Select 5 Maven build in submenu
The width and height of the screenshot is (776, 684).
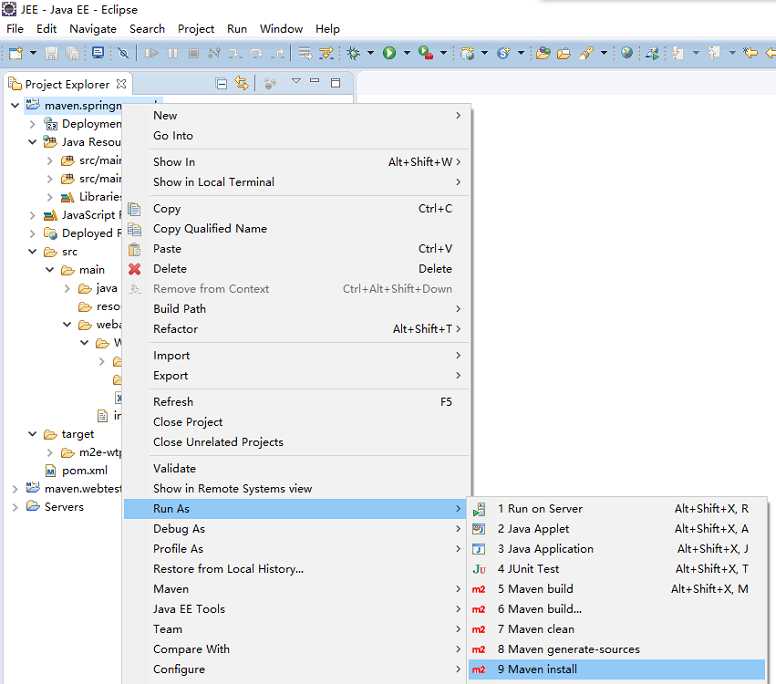(x=617, y=589)
